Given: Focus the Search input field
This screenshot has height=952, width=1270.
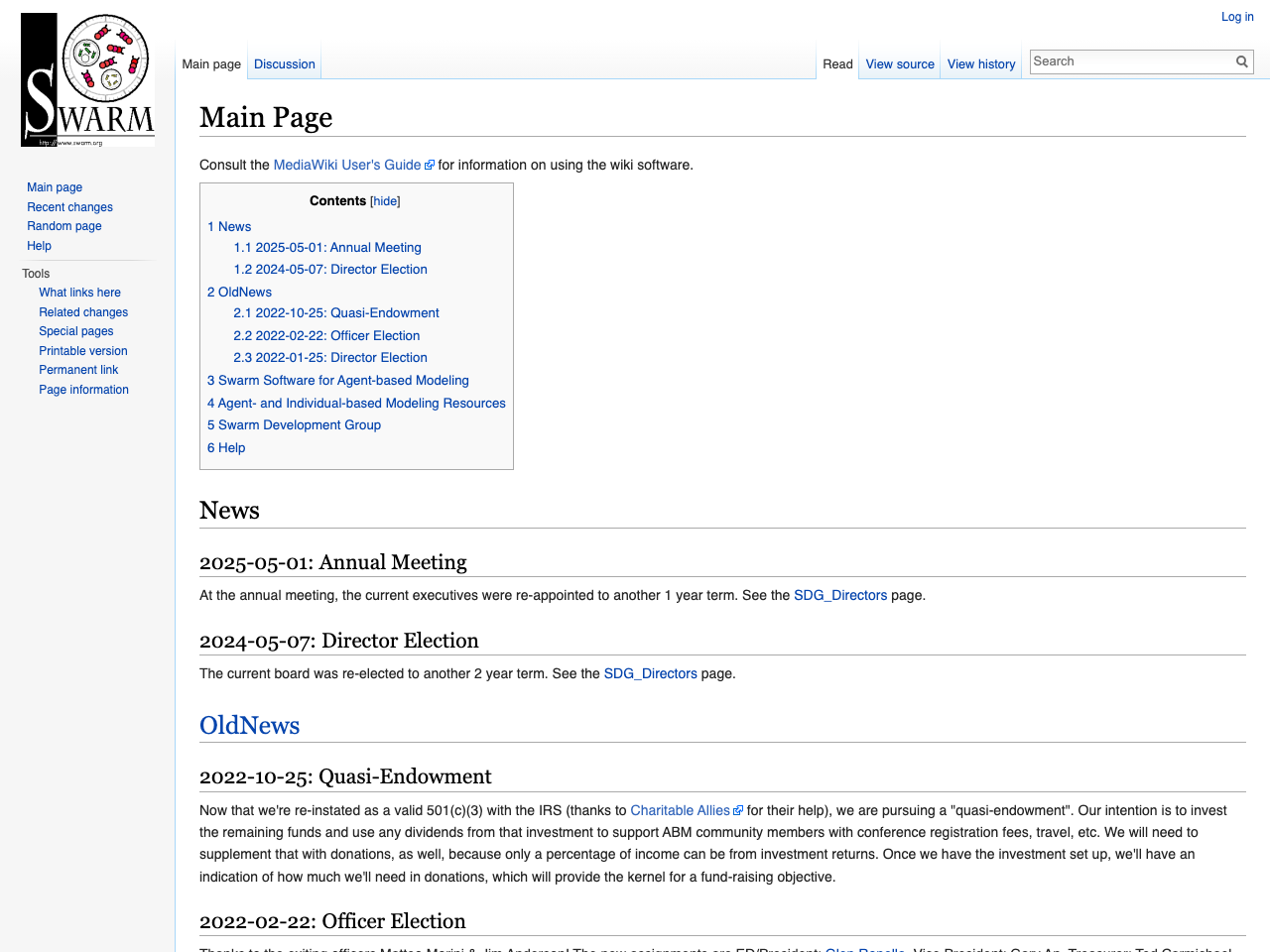Looking at the screenshot, I should click(1131, 61).
